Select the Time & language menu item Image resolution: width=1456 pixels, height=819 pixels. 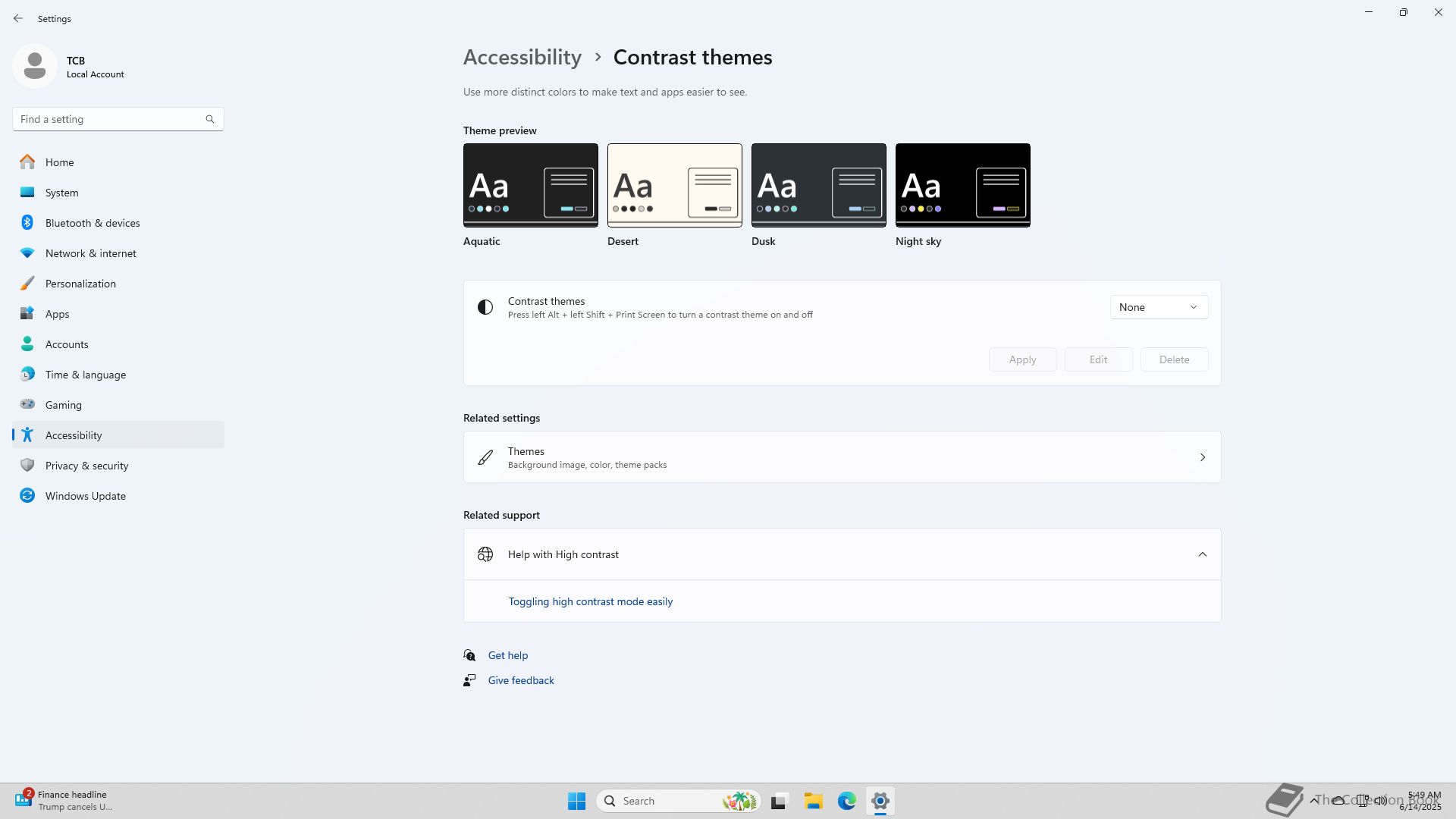point(85,375)
